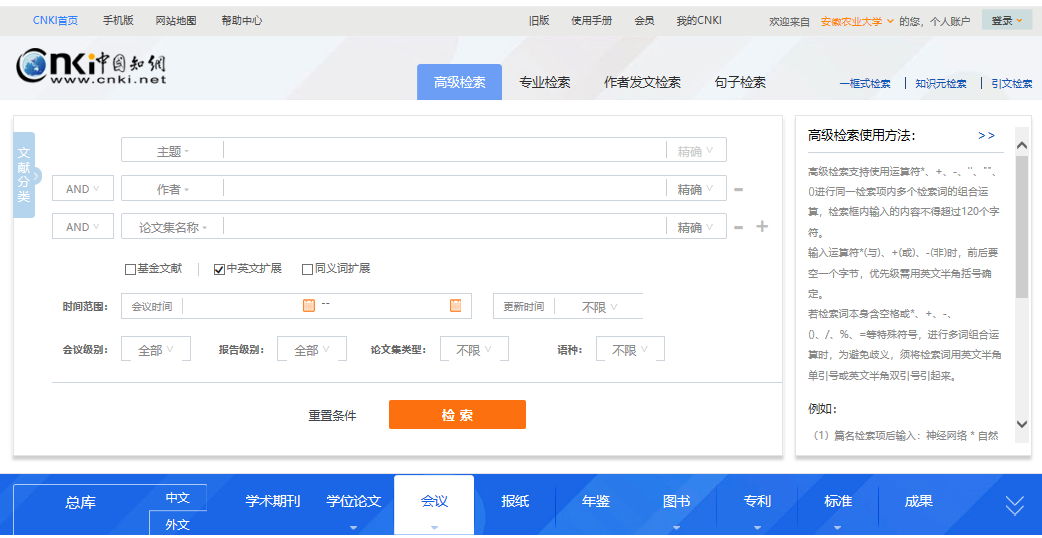Image resolution: width=1042 pixels, height=538 pixels.
Task: Expand more database categories chevron
Action: tap(1014, 506)
